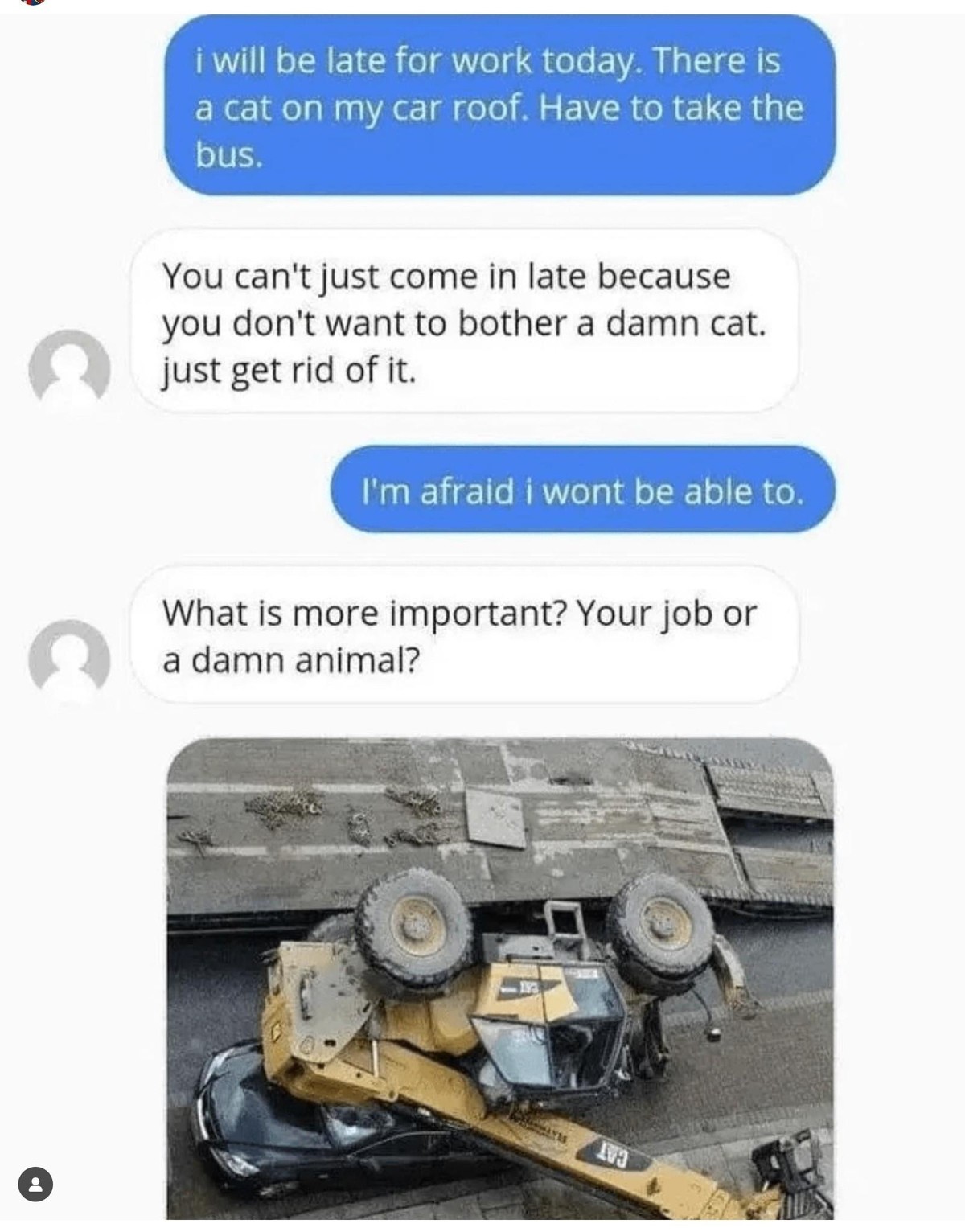Click the tagged-people icon at bottom left
The image size is (965, 1232).
pyautogui.click(x=35, y=1184)
